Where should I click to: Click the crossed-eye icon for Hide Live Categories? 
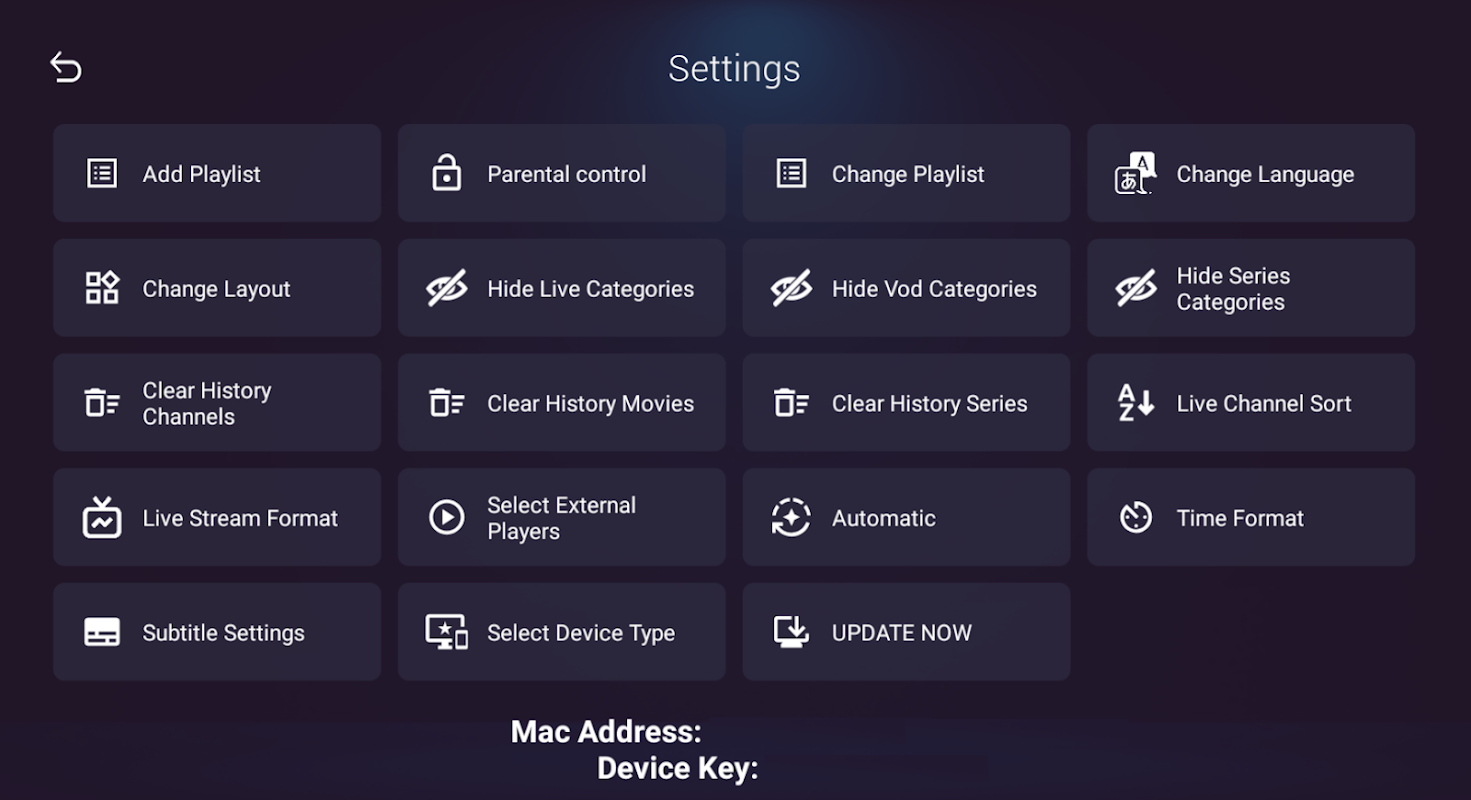tap(446, 288)
